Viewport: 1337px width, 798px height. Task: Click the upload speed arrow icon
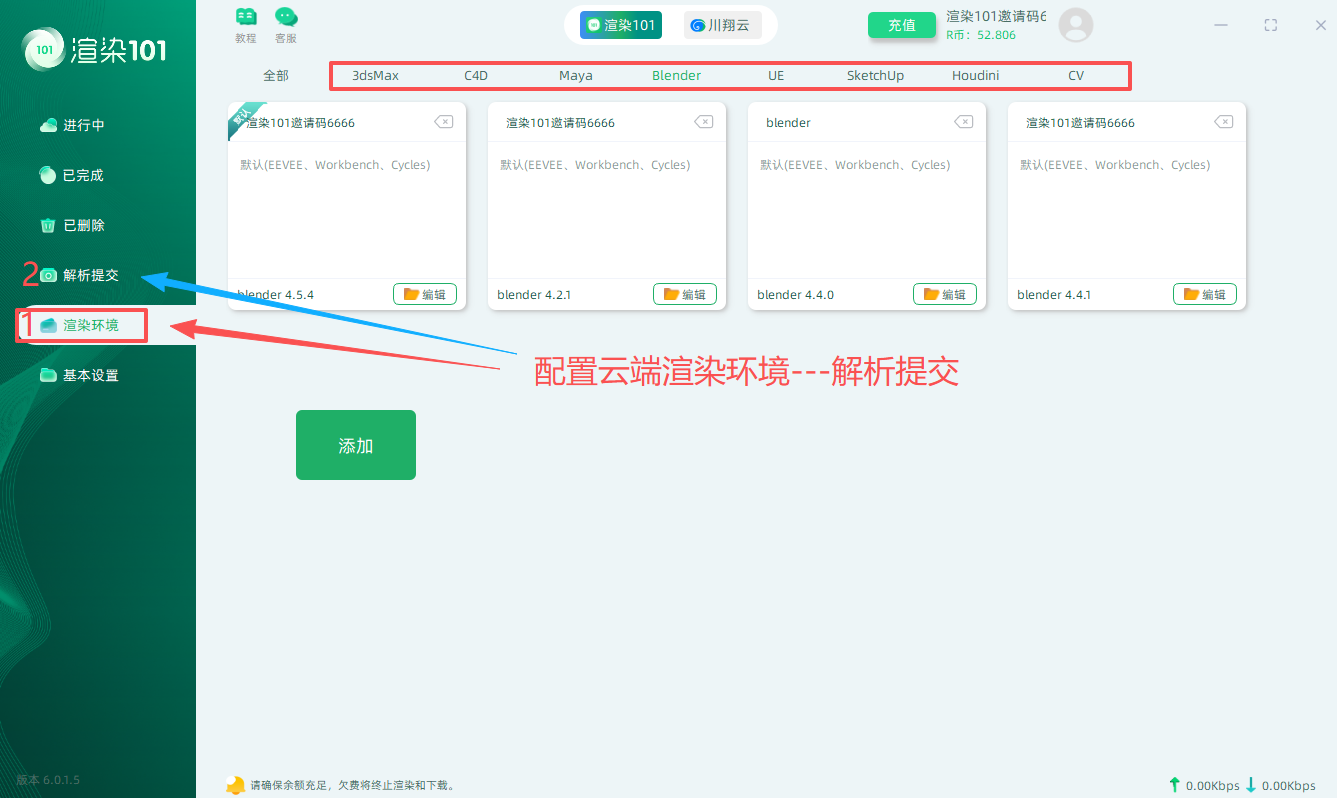click(x=1174, y=785)
